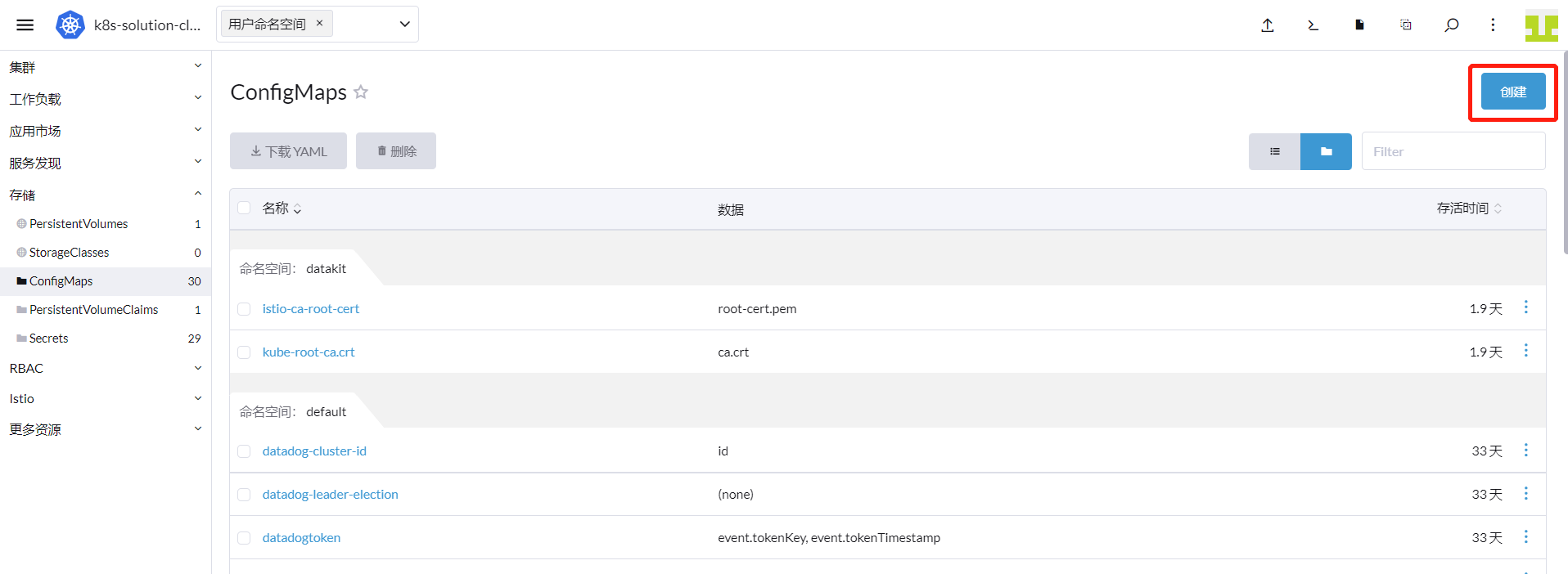Click the root-cert.pem data cell
This screenshot has width=1568, height=574.
click(757, 309)
